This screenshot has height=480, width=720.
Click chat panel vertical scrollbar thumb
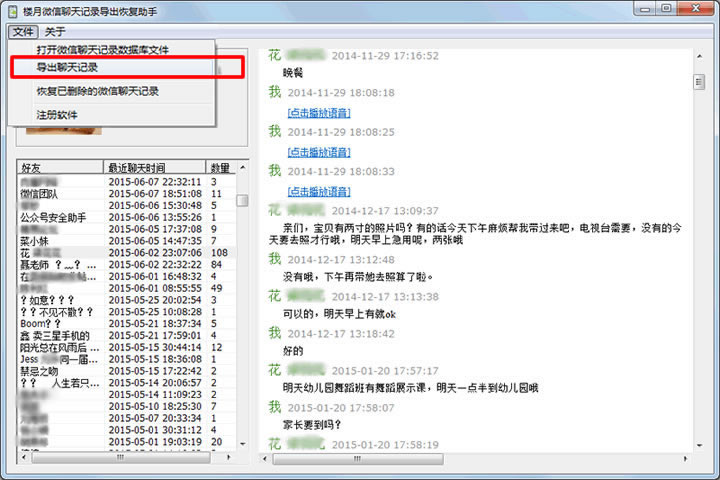[699, 82]
